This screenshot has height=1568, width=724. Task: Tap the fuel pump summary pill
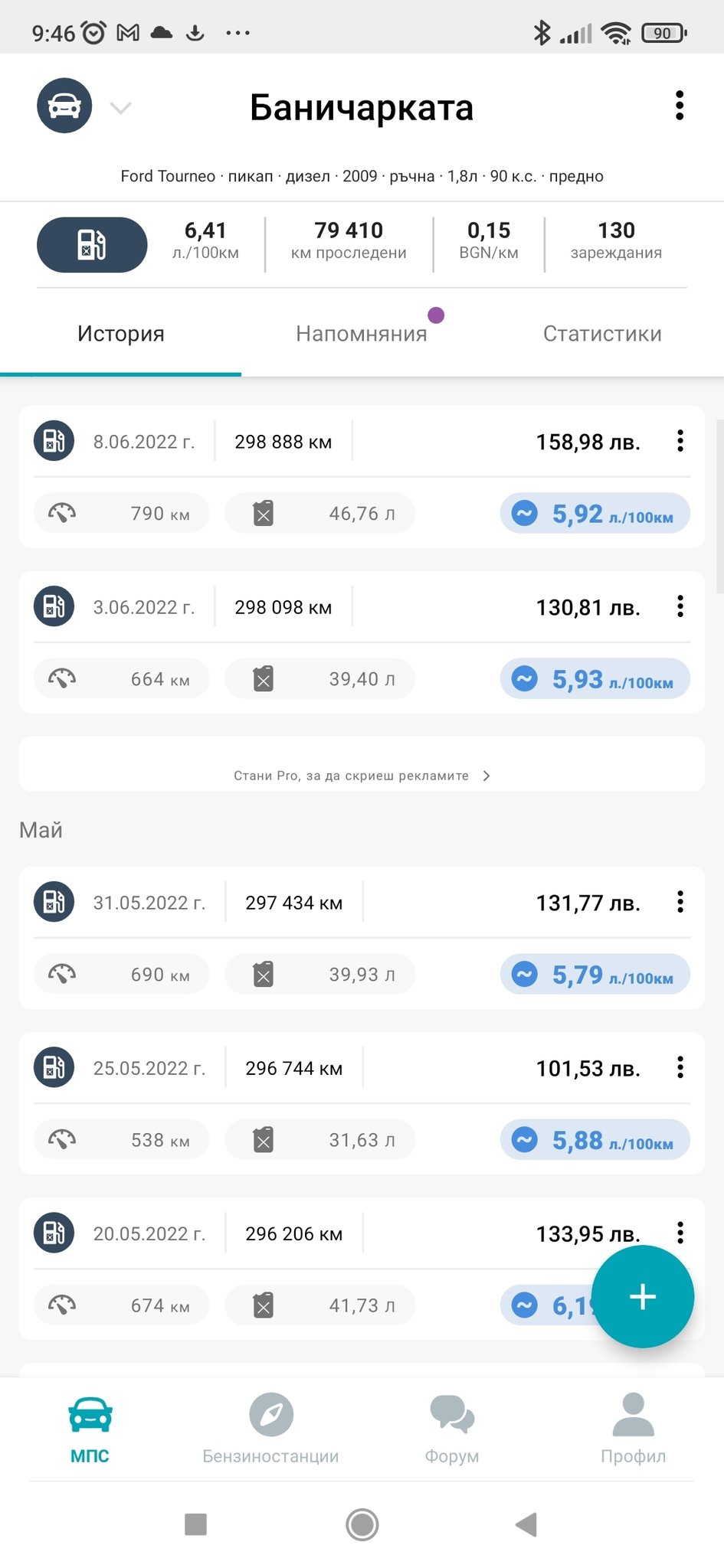coord(92,245)
